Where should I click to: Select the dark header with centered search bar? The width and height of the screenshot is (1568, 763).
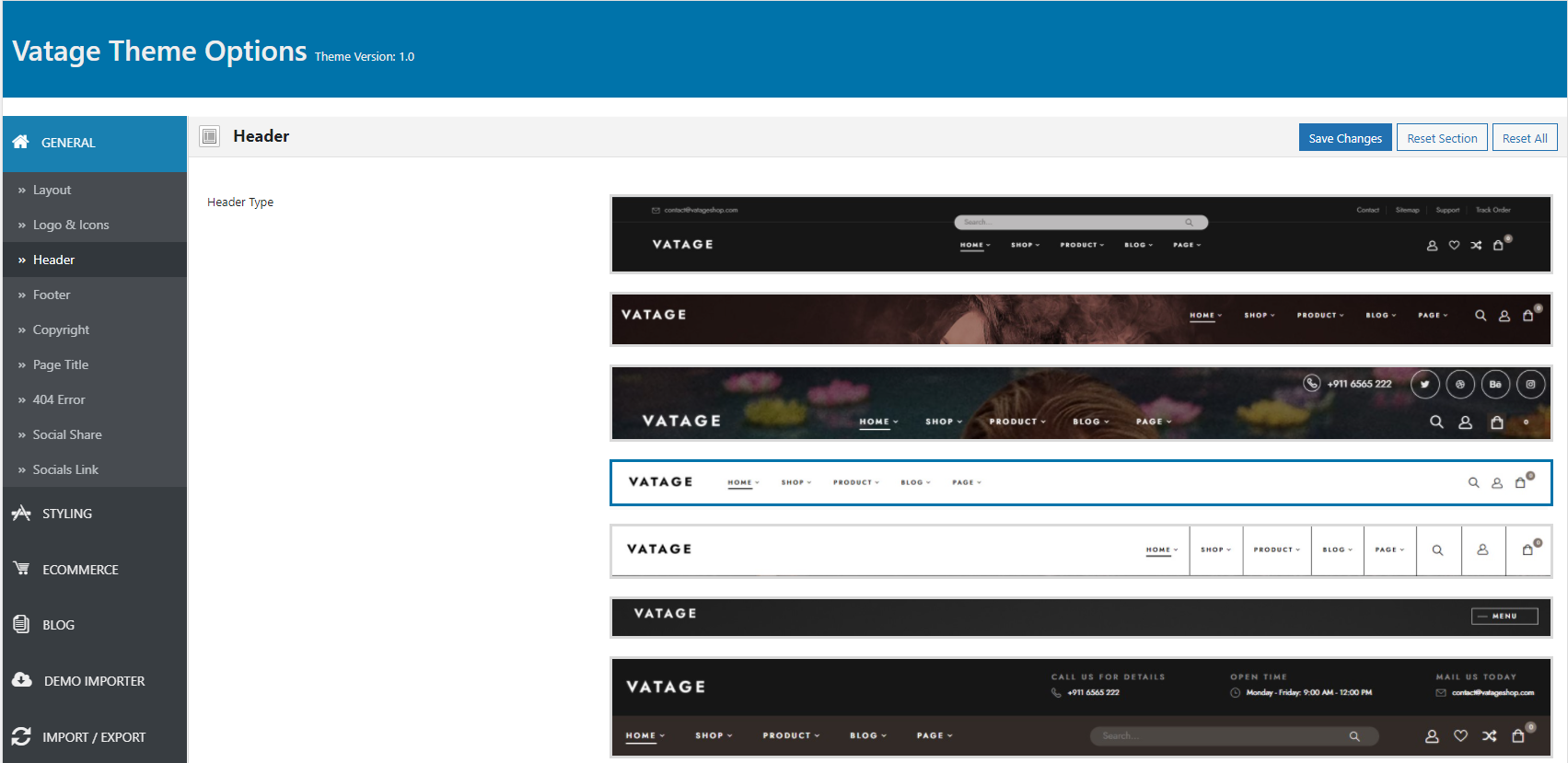point(1081,234)
